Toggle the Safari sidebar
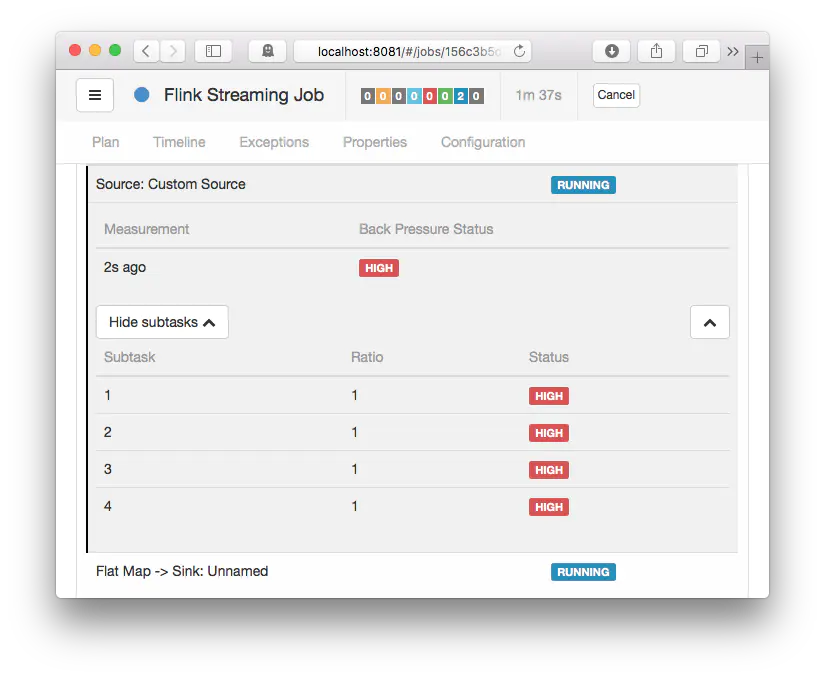The image size is (825, 678). [x=213, y=51]
